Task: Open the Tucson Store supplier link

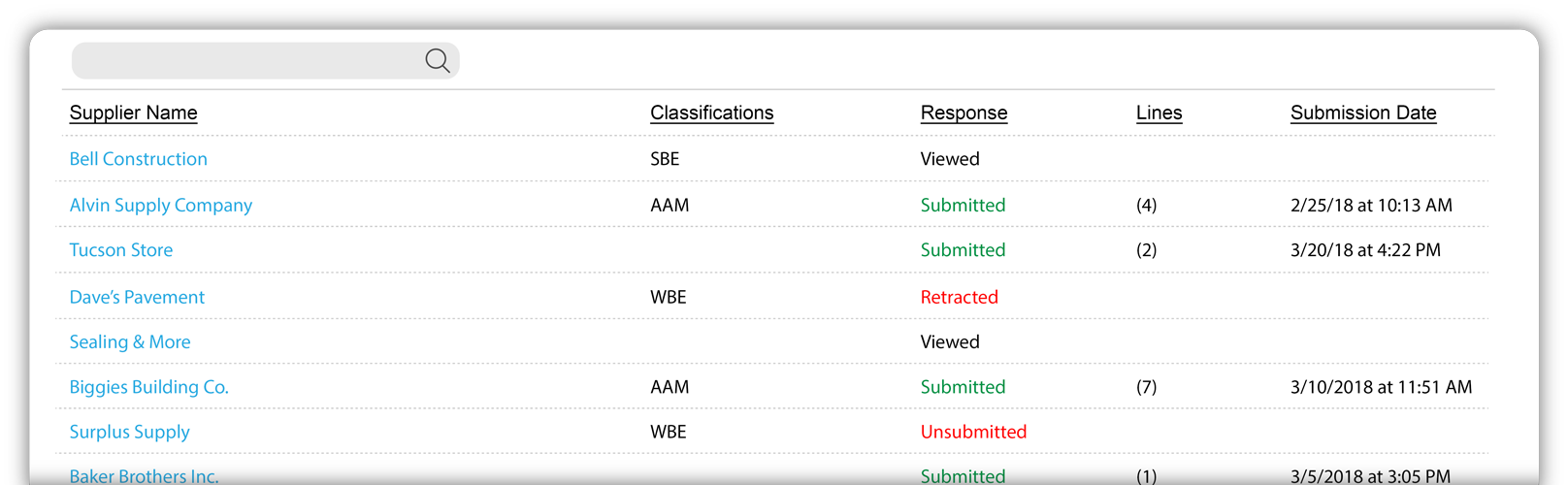Action: coord(120,250)
